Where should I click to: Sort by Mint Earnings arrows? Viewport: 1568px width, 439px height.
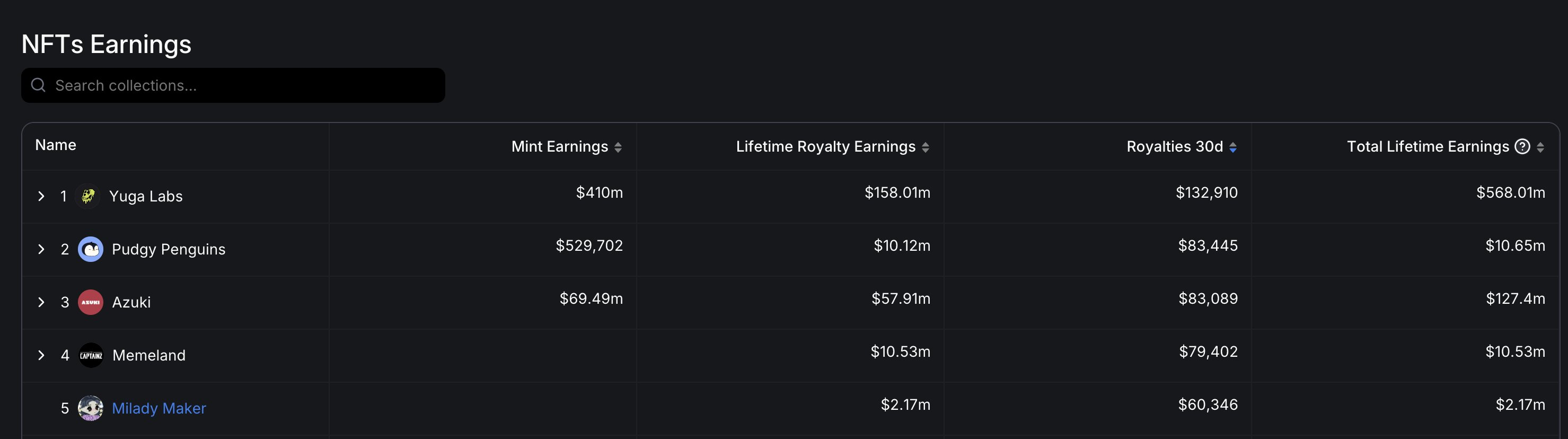click(x=618, y=147)
